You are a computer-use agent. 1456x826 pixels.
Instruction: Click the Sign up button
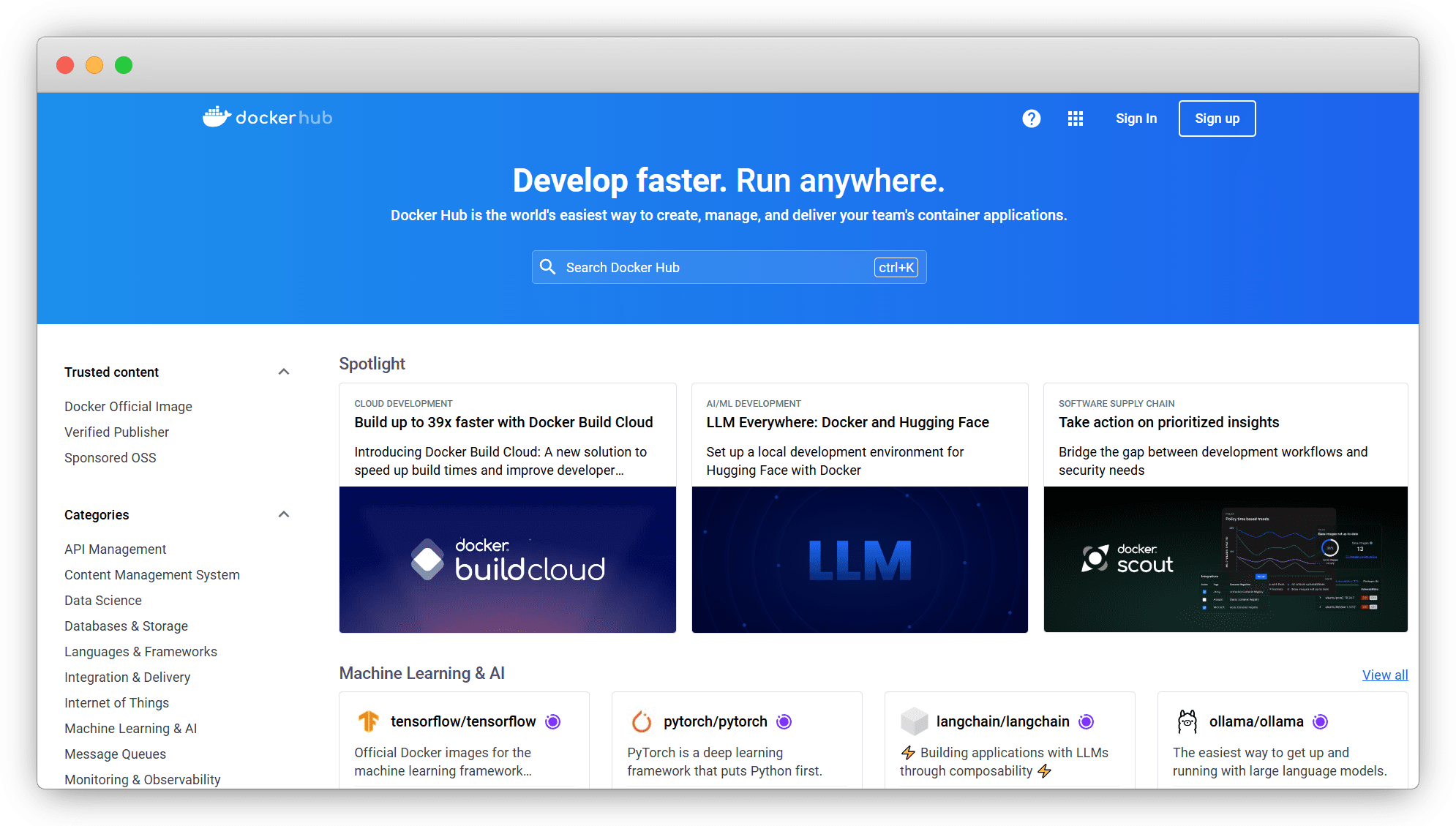(1217, 119)
